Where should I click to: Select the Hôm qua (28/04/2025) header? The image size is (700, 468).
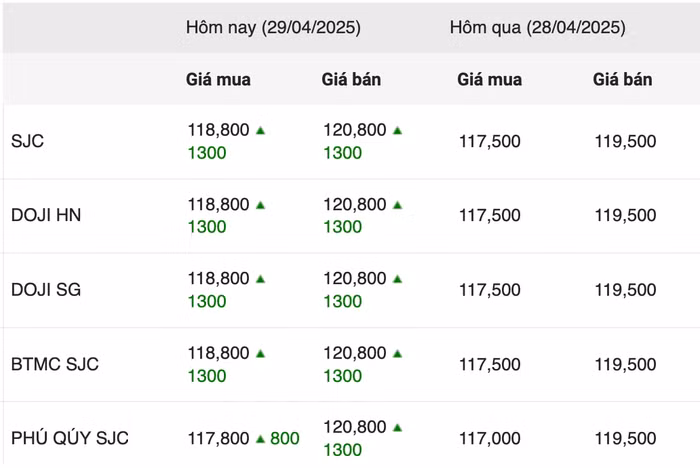537,28
